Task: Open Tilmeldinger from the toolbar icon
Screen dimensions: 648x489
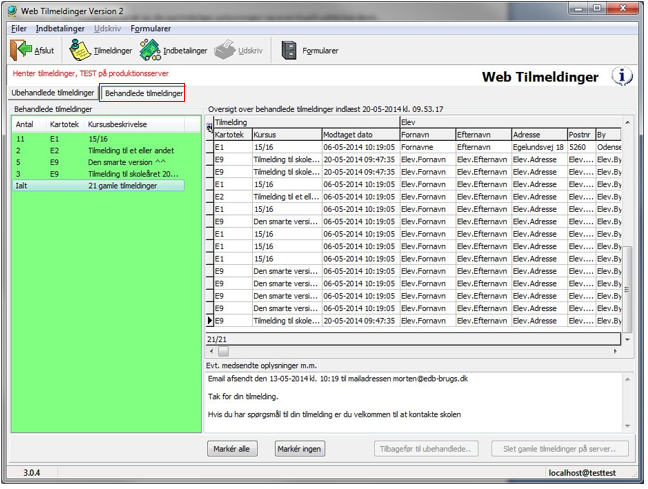Action: pyautogui.click(x=80, y=50)
